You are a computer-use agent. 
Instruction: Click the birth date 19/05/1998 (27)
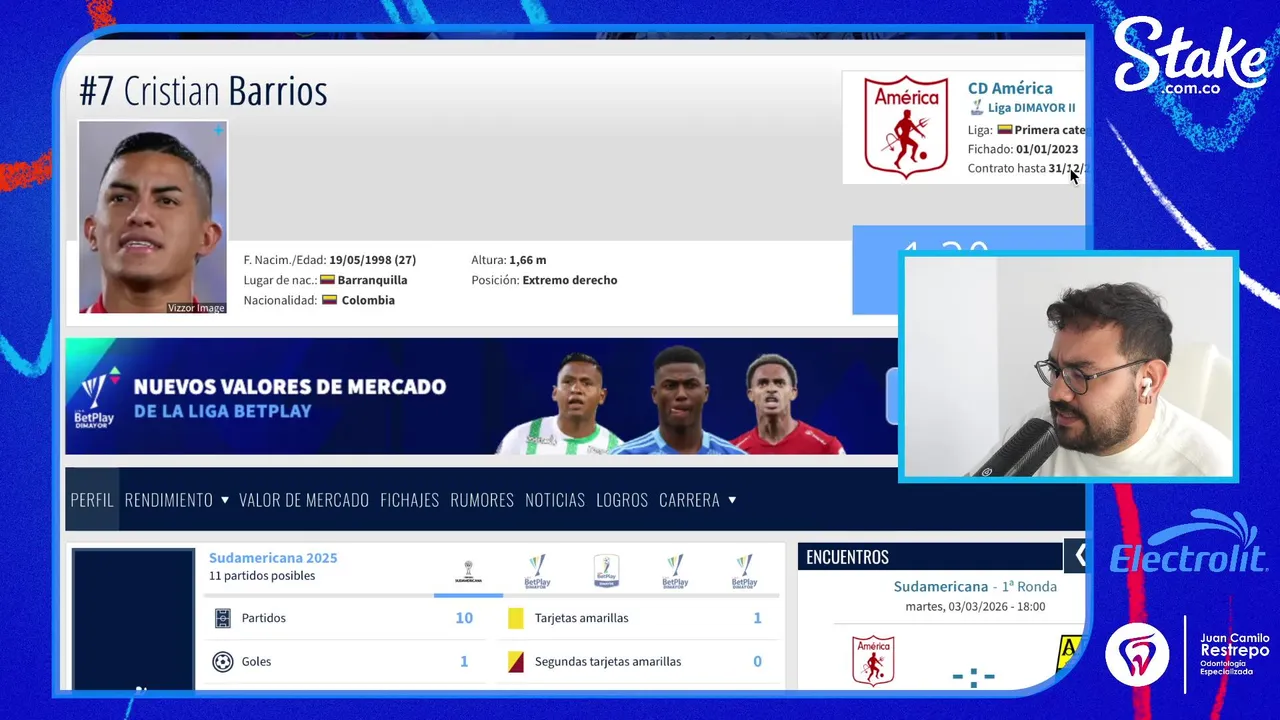pos(372,260)
